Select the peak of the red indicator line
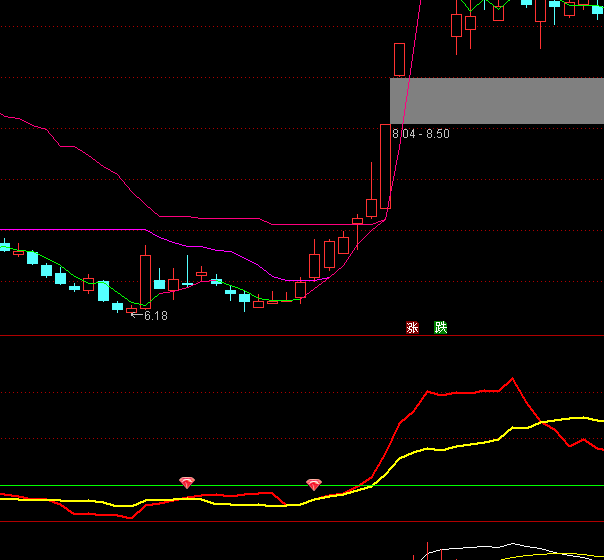 (512, 379)
